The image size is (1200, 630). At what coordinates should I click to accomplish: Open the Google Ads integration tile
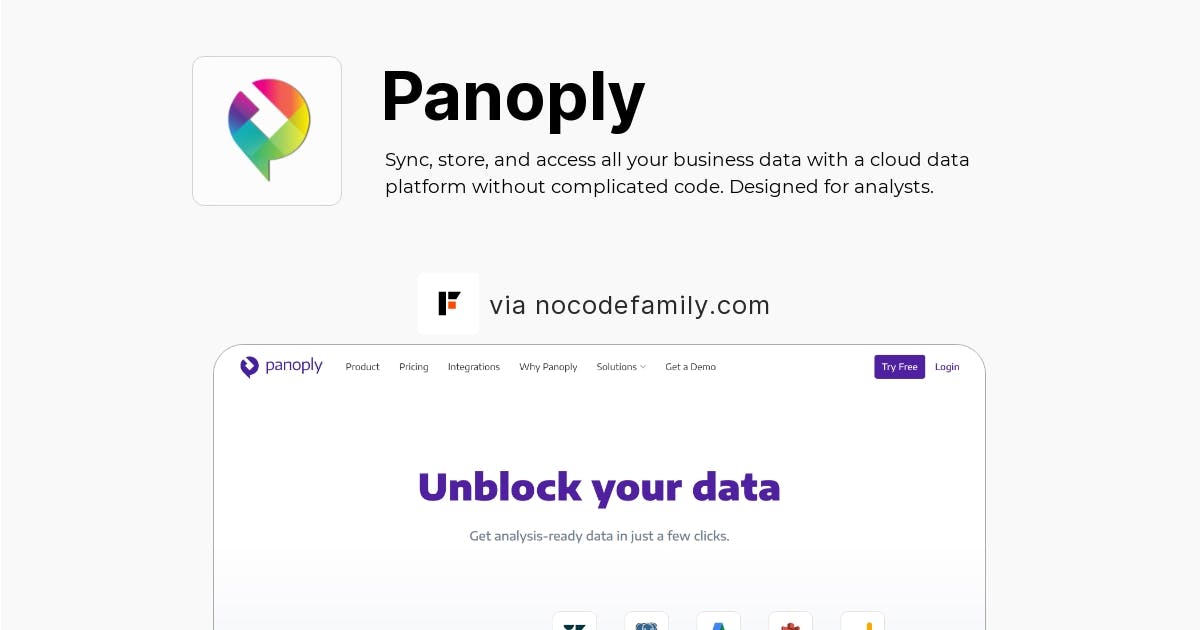(719, 621)
